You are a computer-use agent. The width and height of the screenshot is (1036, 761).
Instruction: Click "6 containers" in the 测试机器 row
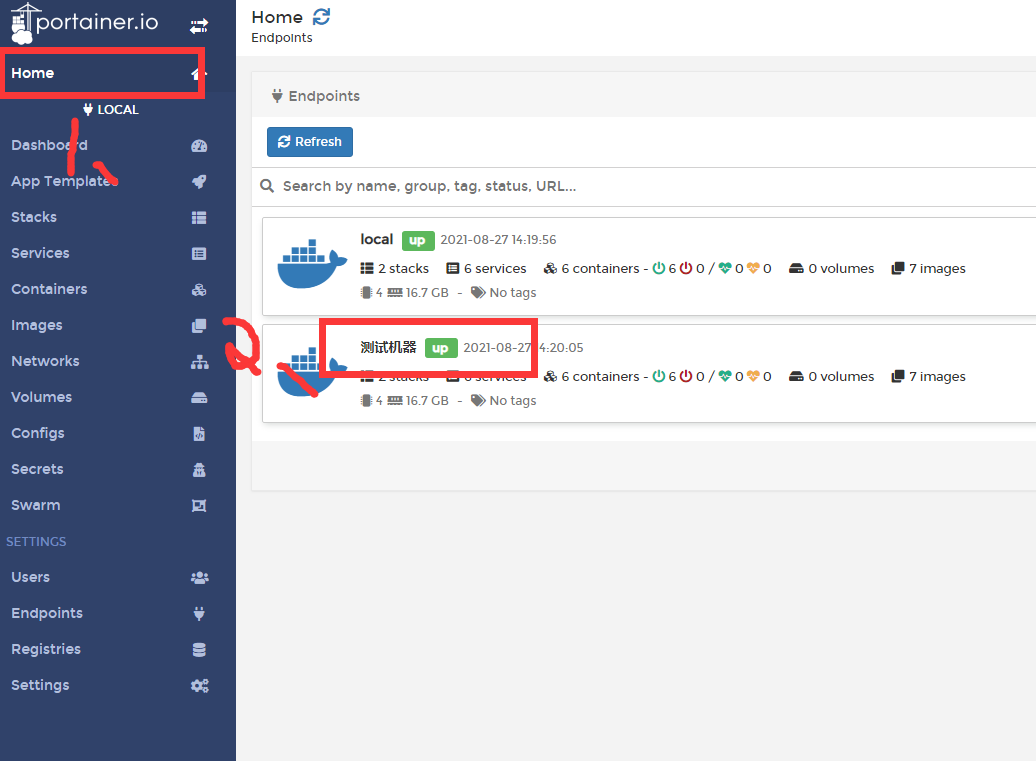tap(591, 377)
